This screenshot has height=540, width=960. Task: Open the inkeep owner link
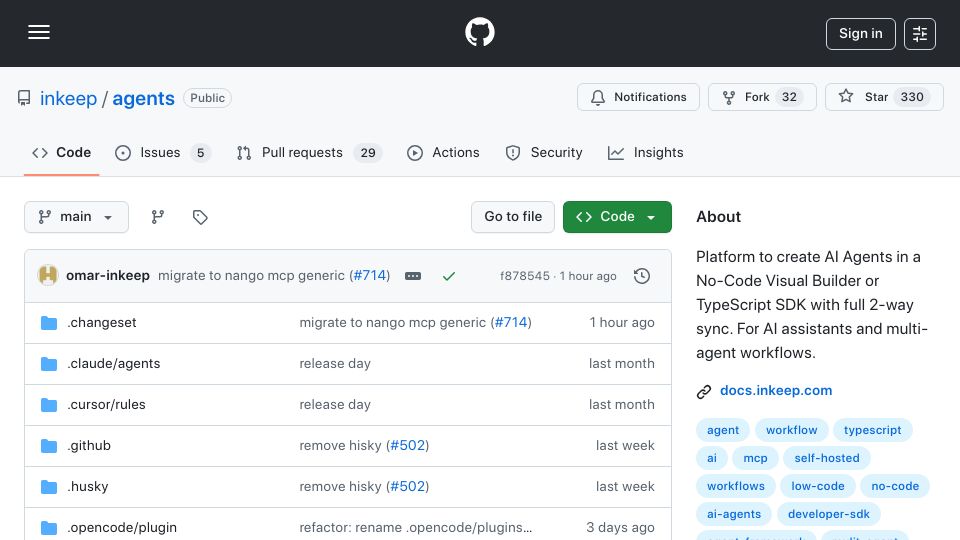(68, 99)
